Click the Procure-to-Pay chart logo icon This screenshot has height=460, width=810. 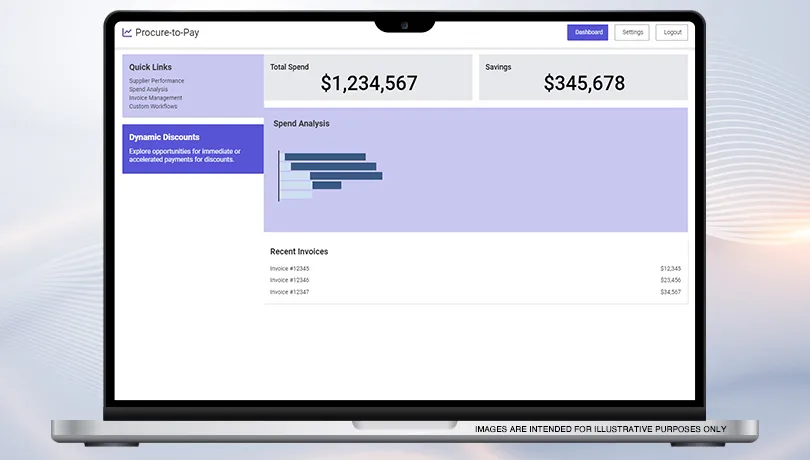pos(127,32)
